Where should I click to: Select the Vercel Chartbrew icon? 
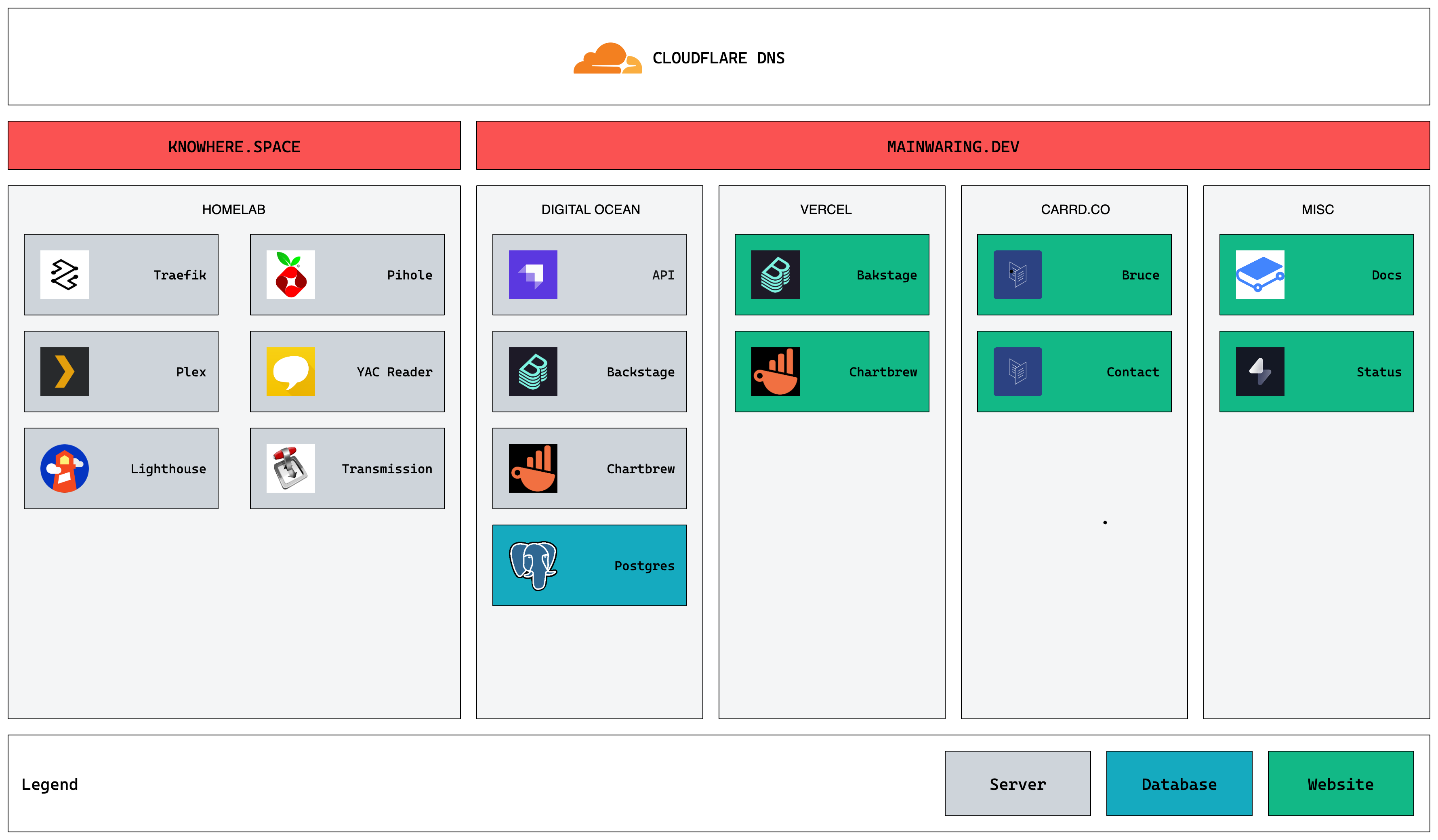point(775,372)
